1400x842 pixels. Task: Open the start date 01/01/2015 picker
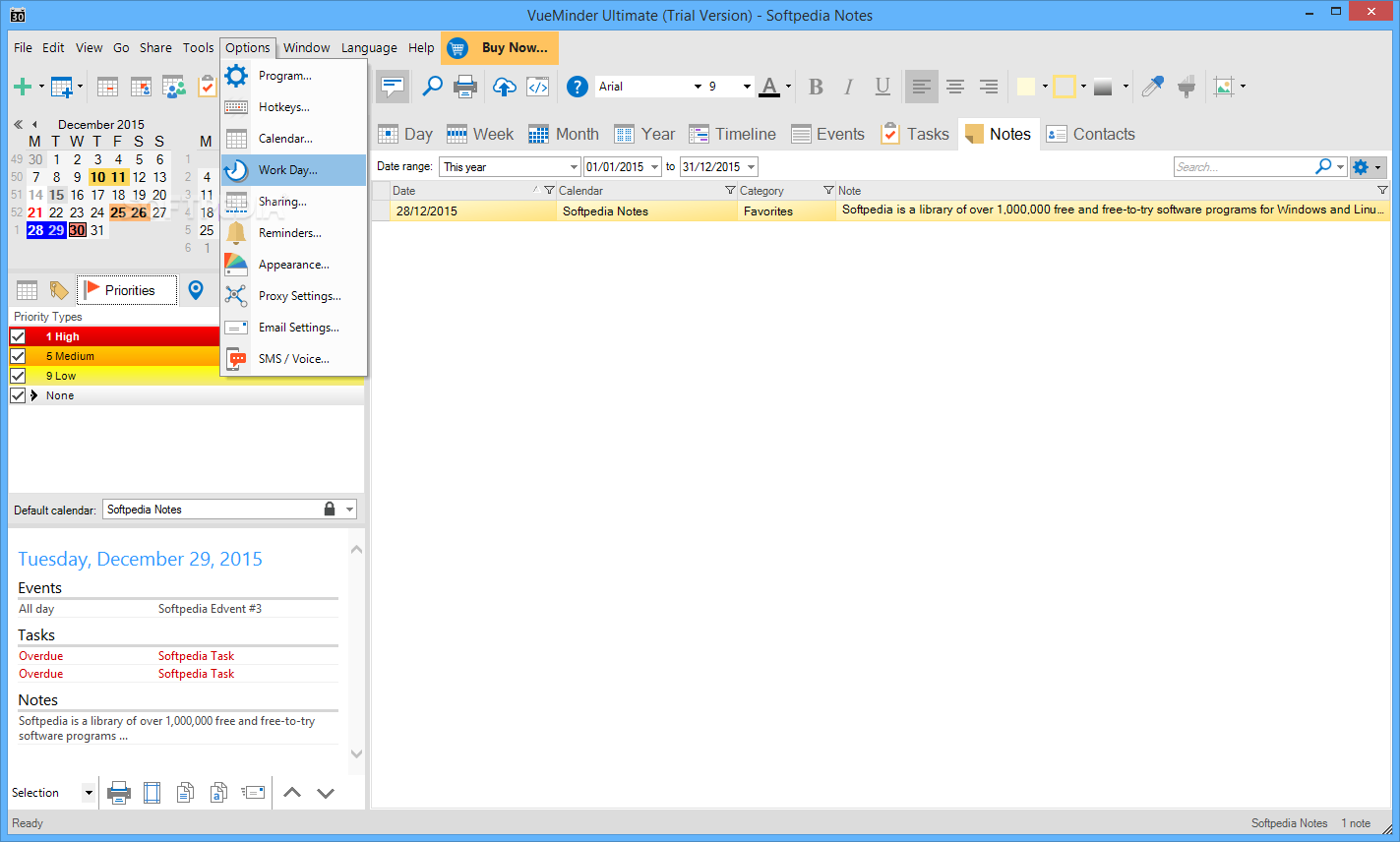(654, 167)
